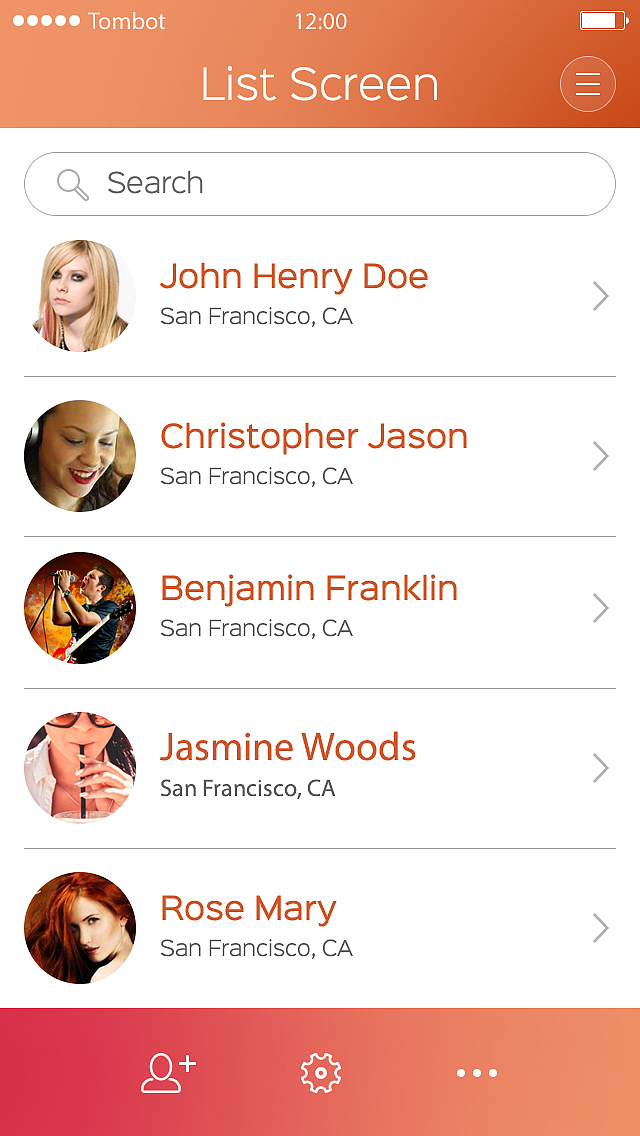The height and width of the screenshot is (1136, 640).
Task: Tap the arrow next to Rose Mary
Action: coord(600,928)
